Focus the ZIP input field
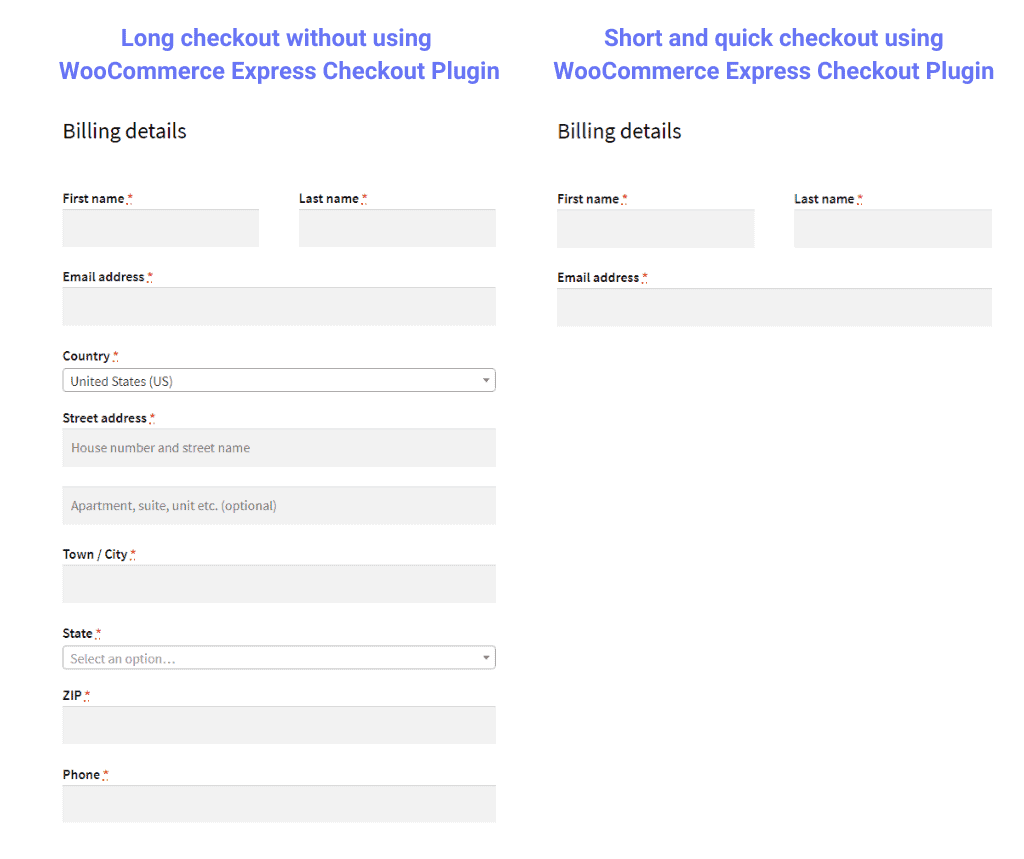 [x=279, y=725]
